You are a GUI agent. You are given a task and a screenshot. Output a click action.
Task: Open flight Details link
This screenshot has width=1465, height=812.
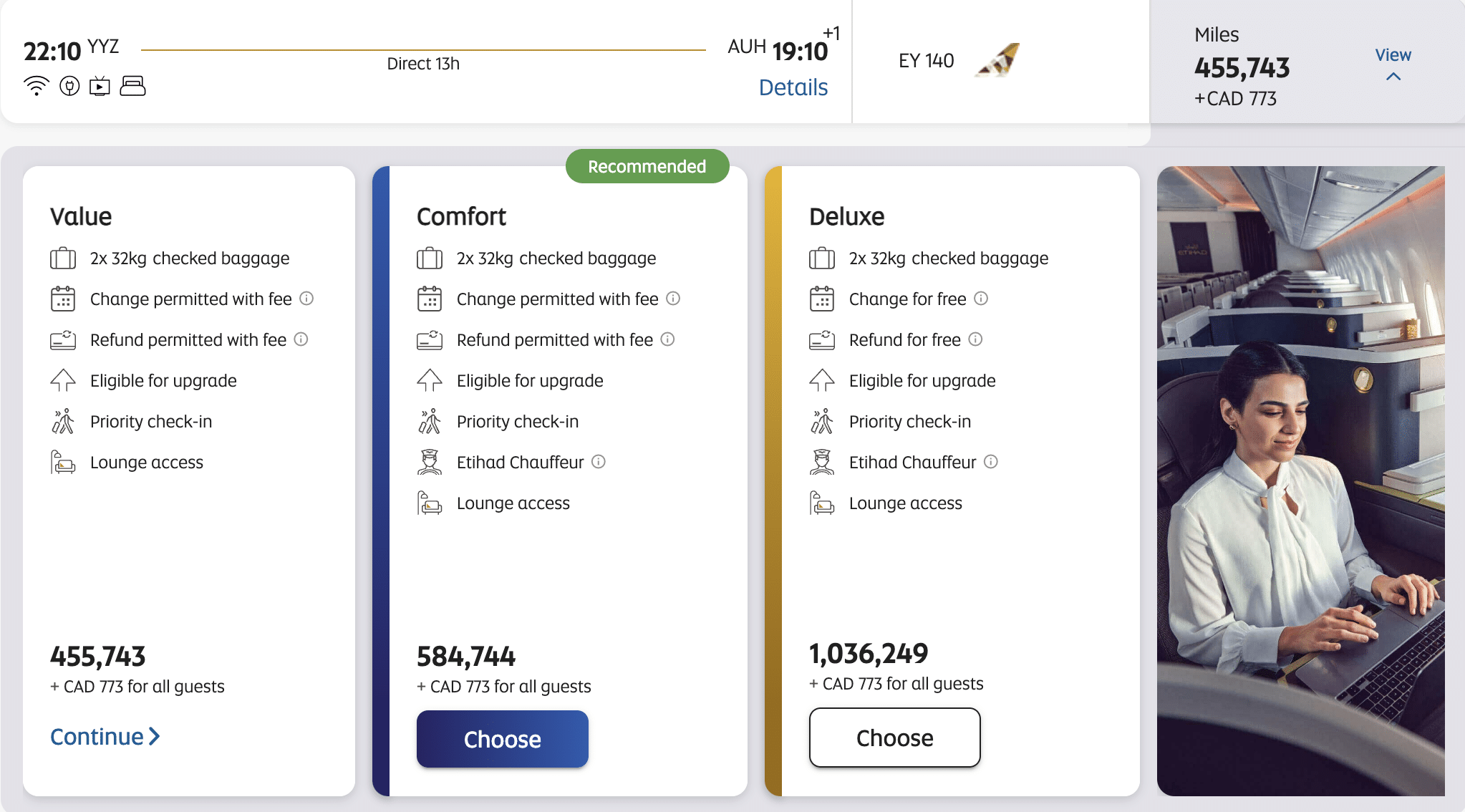(x=793, y=87)
